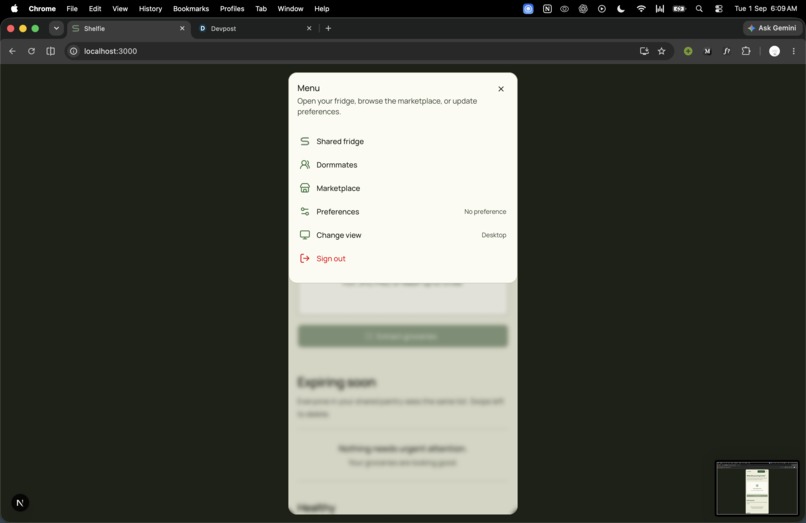806x523 pixels.
Task: Open the Tab menu
Action: 261,8
